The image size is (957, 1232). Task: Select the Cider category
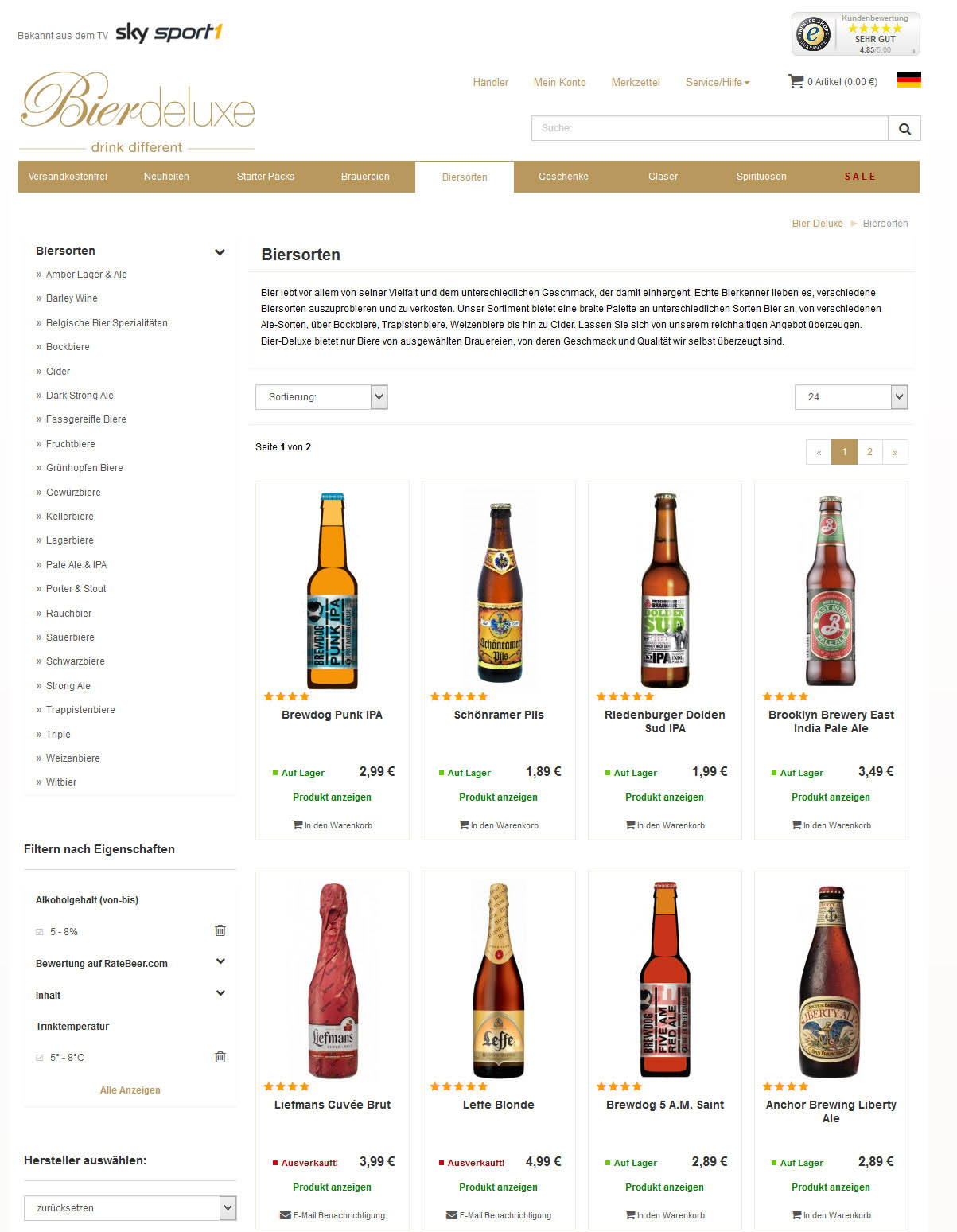tap(58, 372)
